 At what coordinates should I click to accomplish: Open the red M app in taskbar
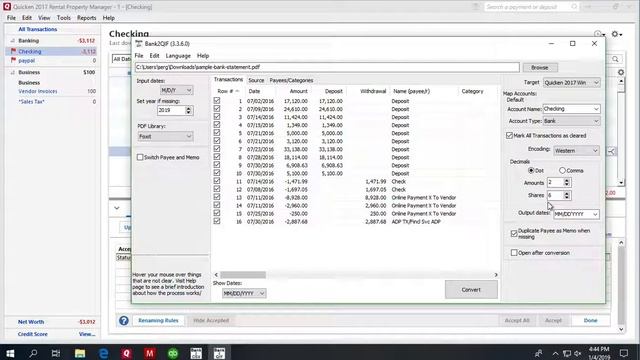(149, 353)
